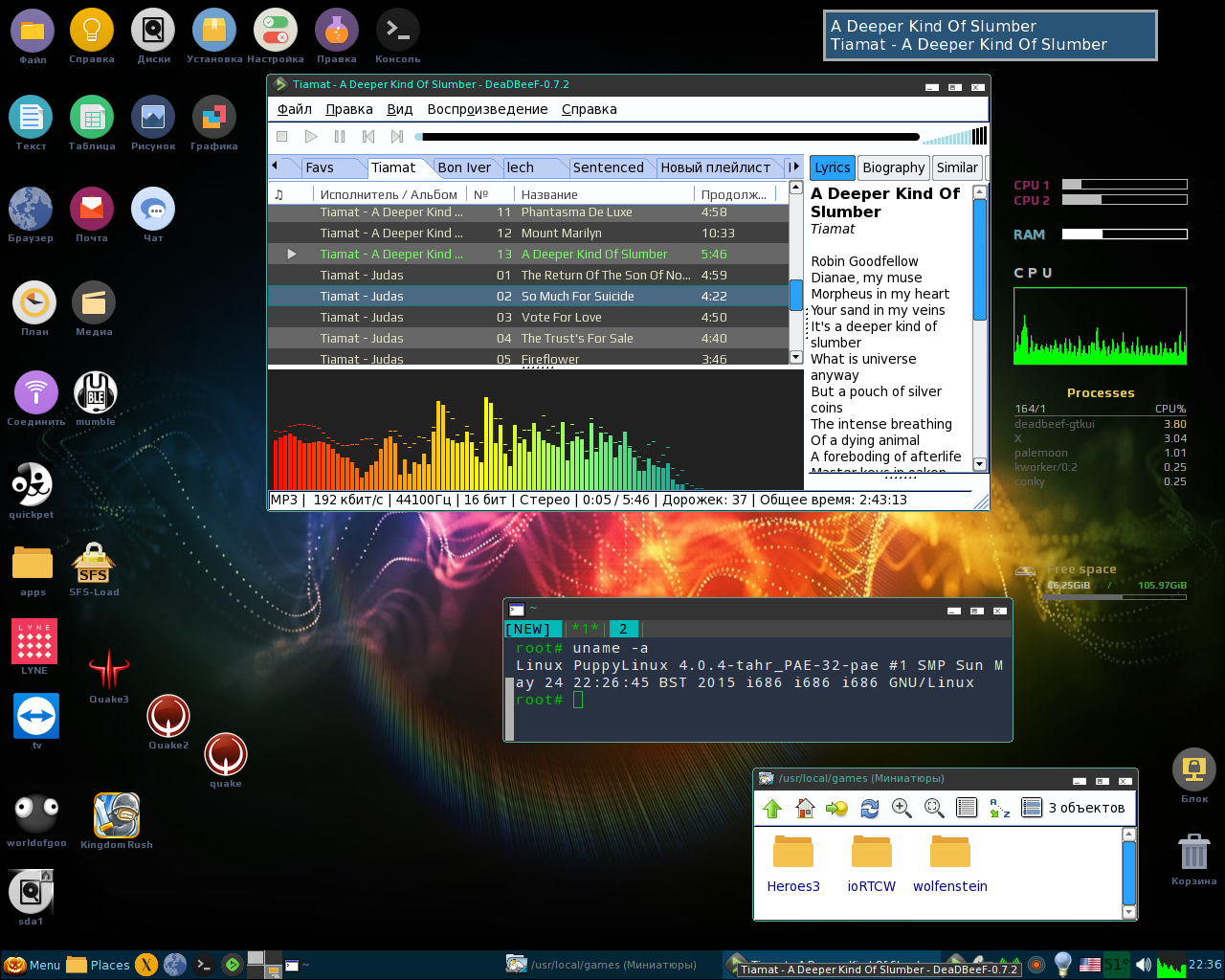Adjust the DeaDBeeF volume bar

click(x=955, y=136)
